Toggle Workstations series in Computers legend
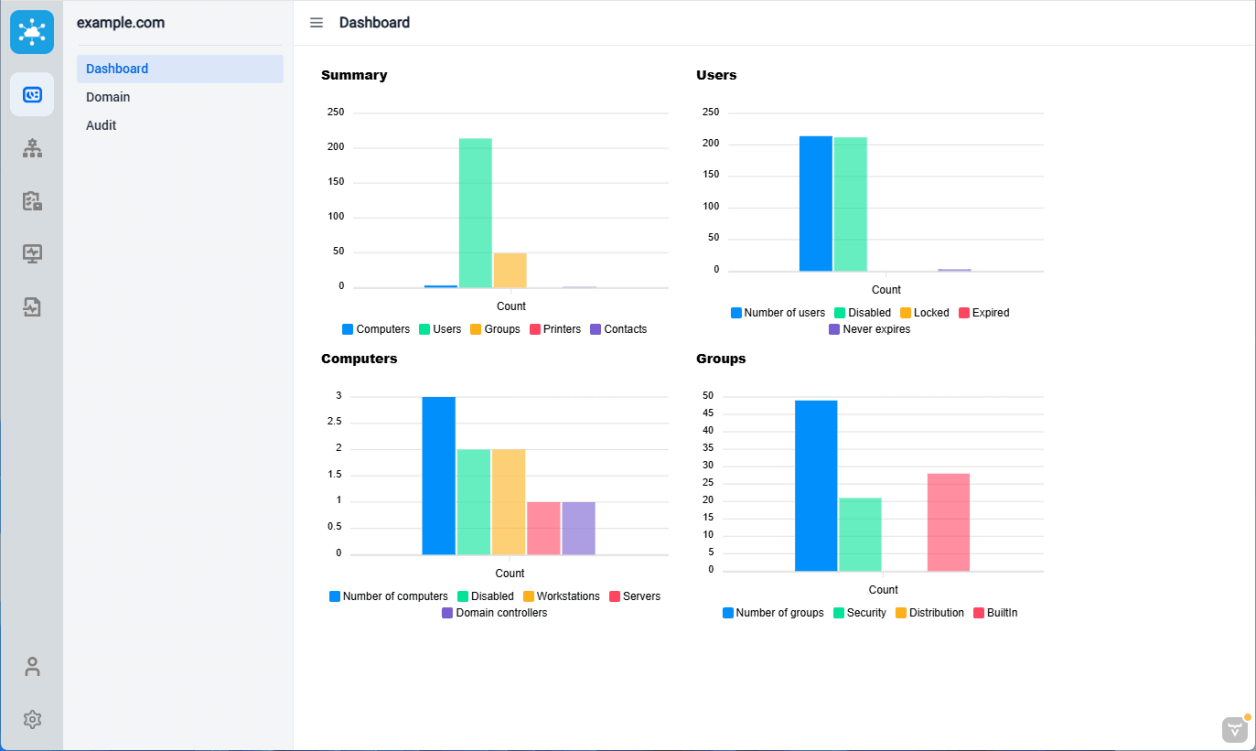Image resolution: width=1256 pixels, height=751 pixels. click(561, 596)
